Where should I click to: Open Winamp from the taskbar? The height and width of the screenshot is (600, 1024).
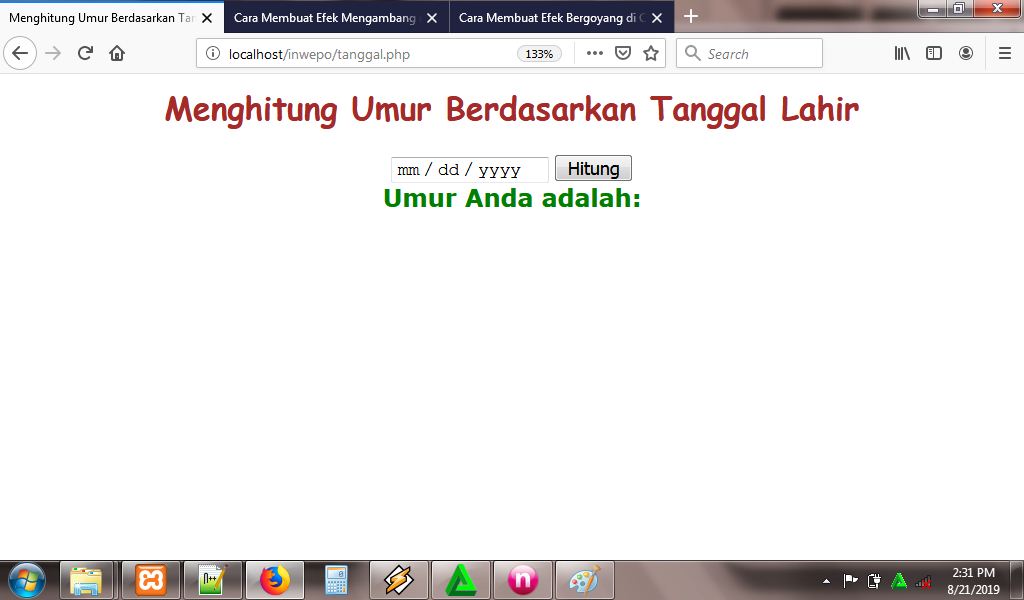tap(398, 579)
